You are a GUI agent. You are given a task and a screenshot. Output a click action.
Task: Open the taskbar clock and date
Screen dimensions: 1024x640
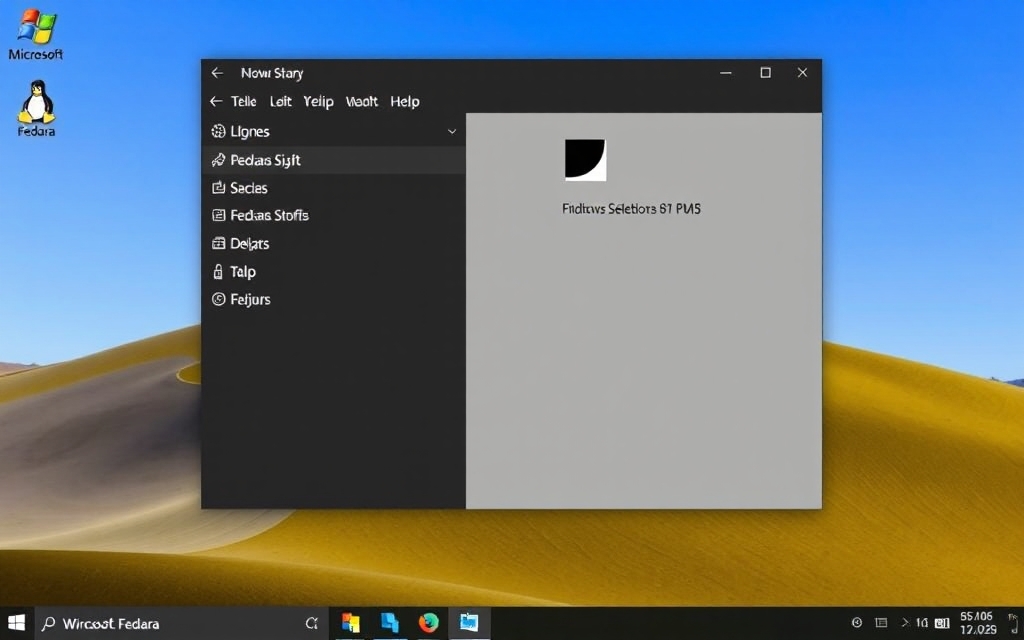coord(978,623)
